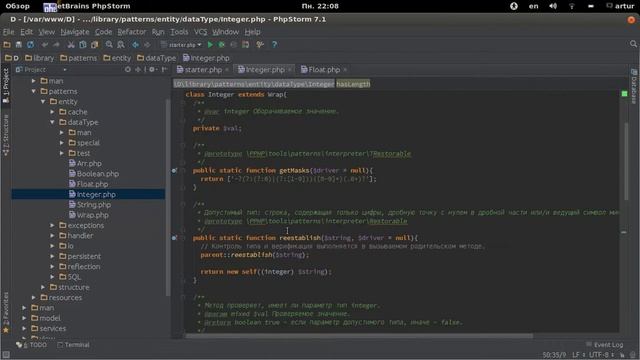The height and width of the screenshot is (360, 640).
Task: Switch to the Float.php editor tab
Action: pyautogui.click(x=324, y=70)
